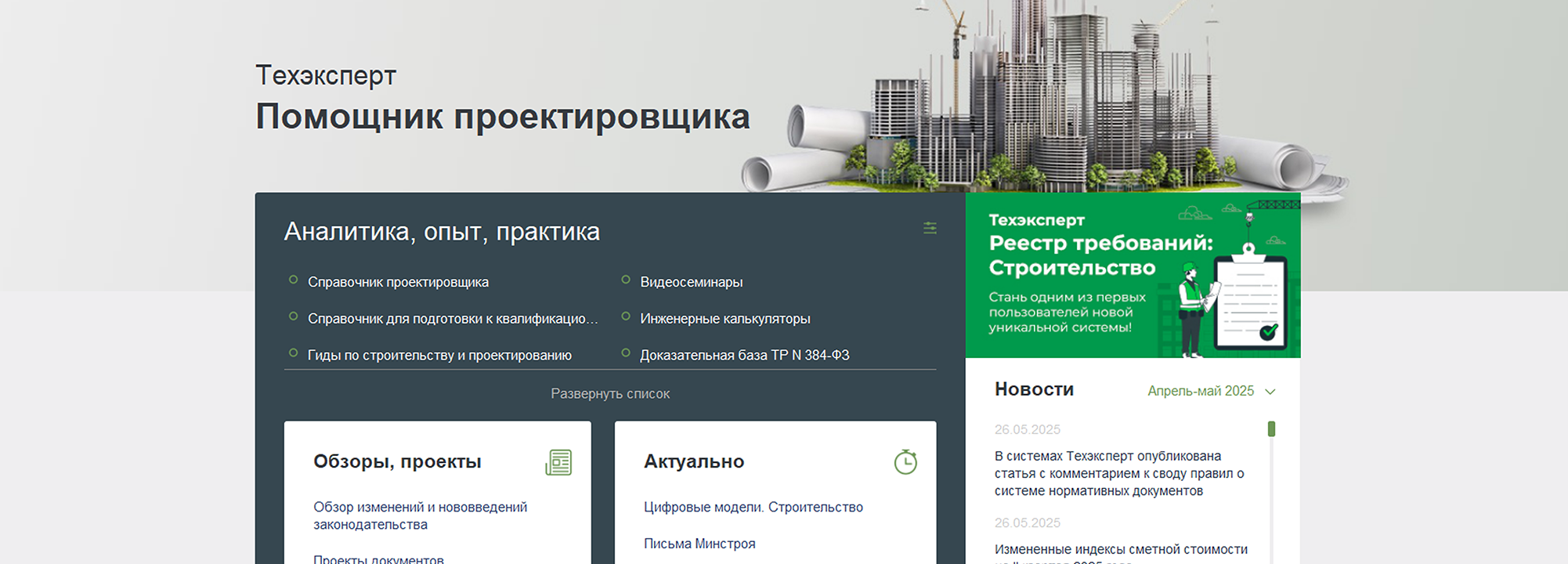Click the bullet before Доказательная база ТР

626,353
